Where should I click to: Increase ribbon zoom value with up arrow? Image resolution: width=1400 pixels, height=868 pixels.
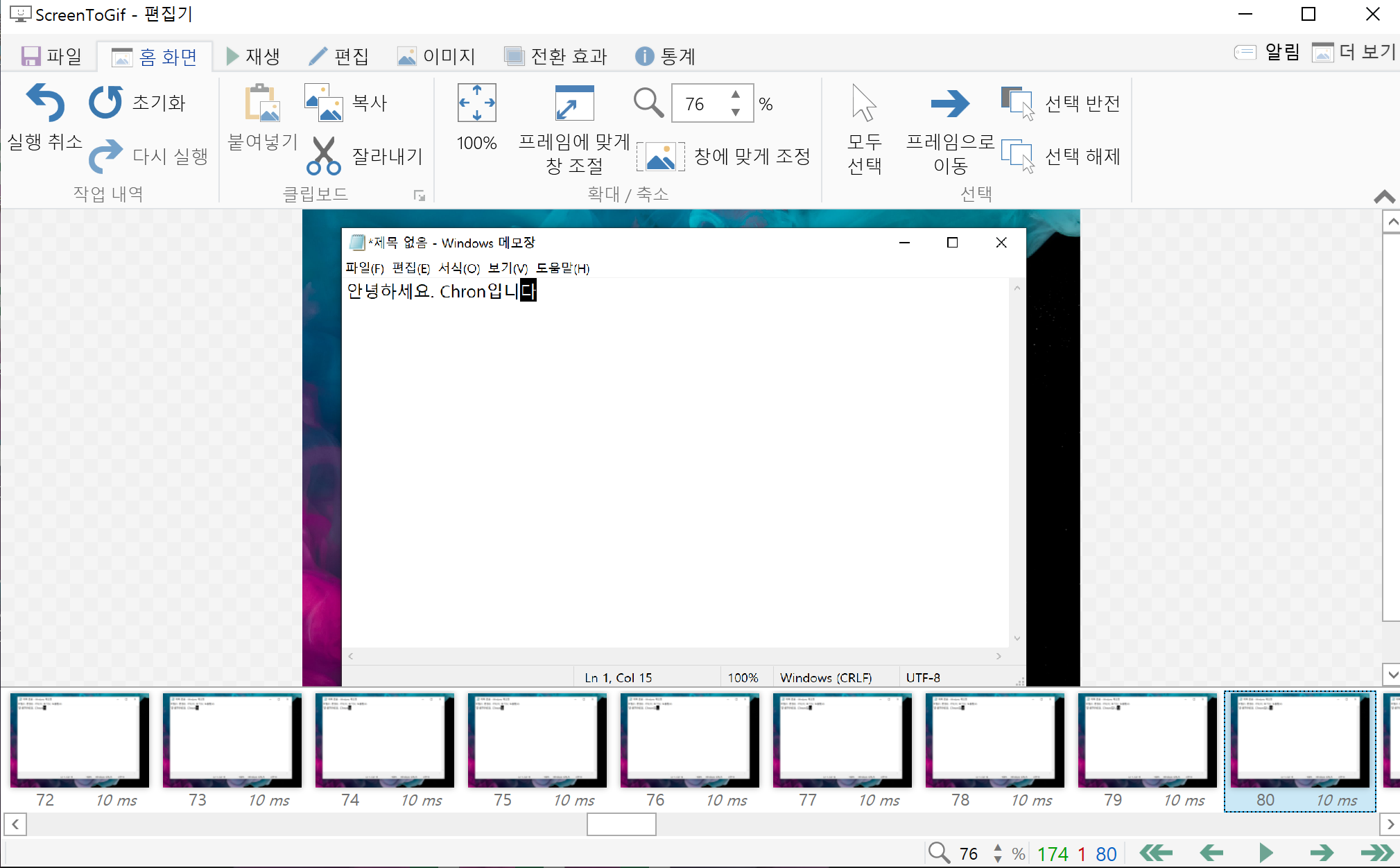[x=736, y=95]
